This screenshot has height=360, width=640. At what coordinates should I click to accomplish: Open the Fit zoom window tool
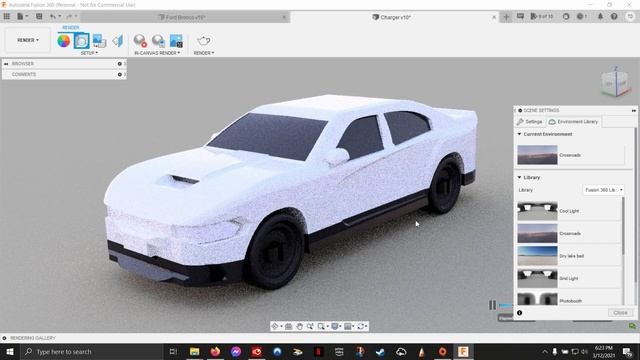point(322,326)
